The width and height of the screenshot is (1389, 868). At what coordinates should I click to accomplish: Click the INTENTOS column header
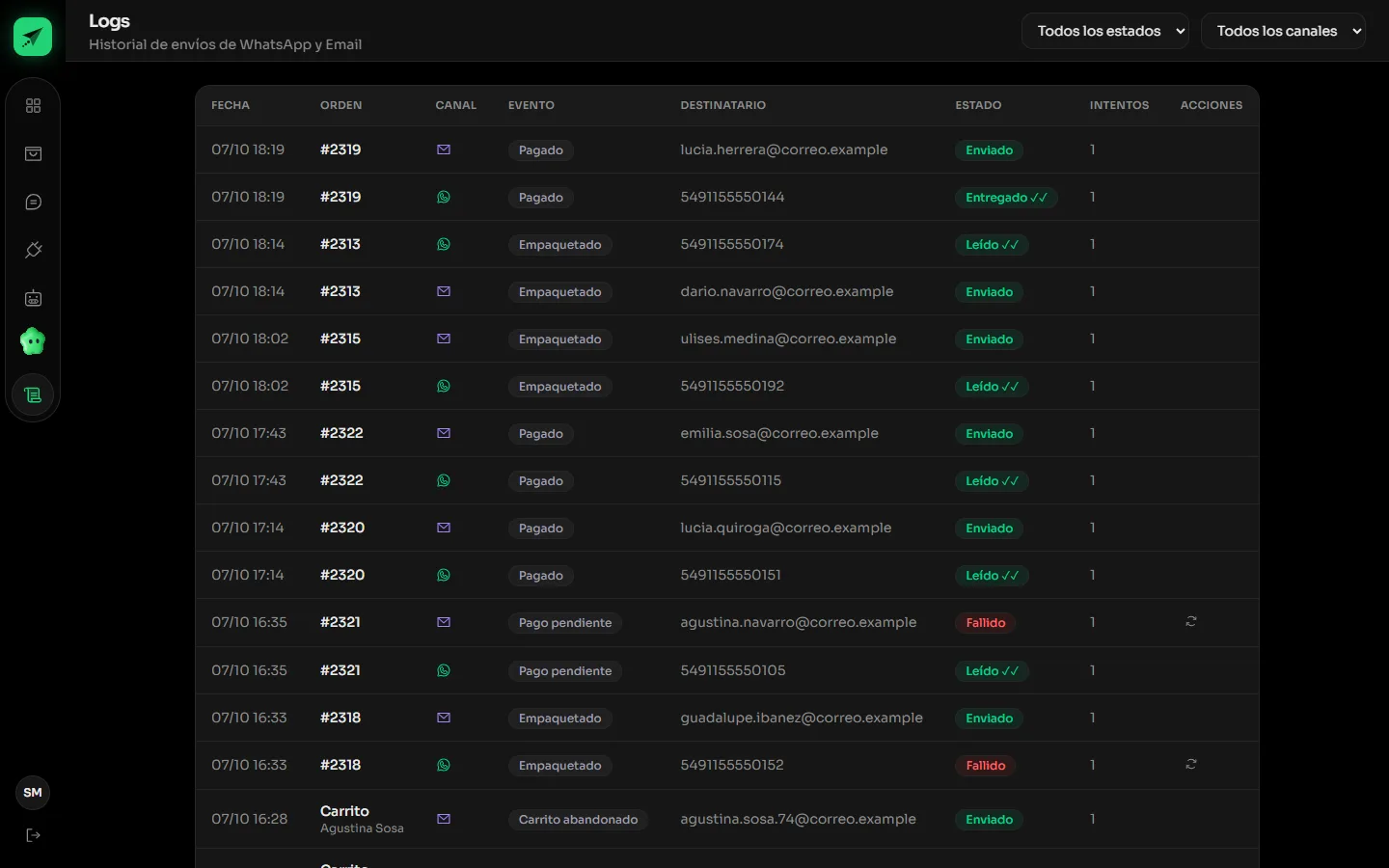click(1119, 105)
